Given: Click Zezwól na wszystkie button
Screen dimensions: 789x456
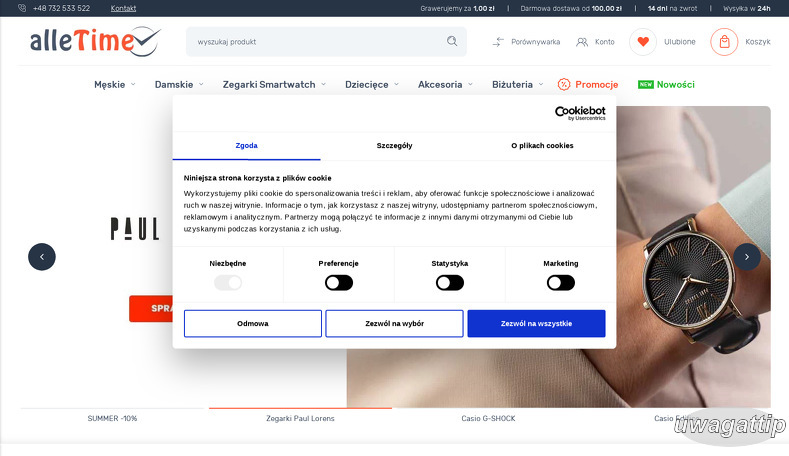Looking at the screenshot, I should (536, 324).
